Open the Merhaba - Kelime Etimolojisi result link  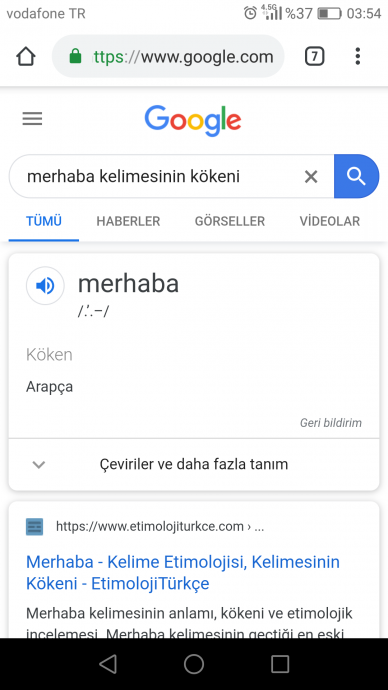(183, 573)
